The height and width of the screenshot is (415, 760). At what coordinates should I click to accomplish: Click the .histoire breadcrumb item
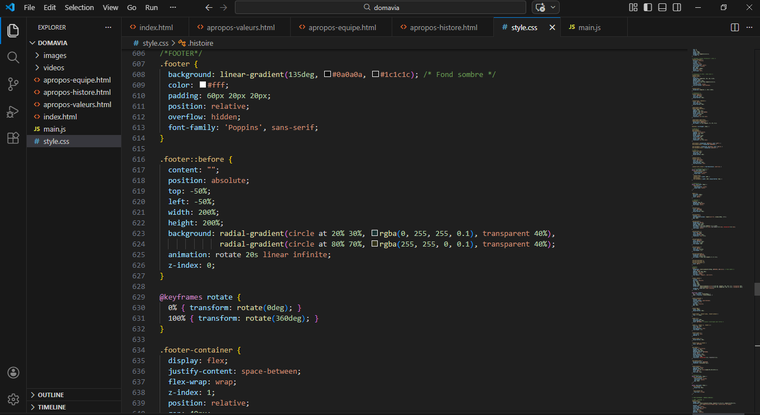click(201, 43)
